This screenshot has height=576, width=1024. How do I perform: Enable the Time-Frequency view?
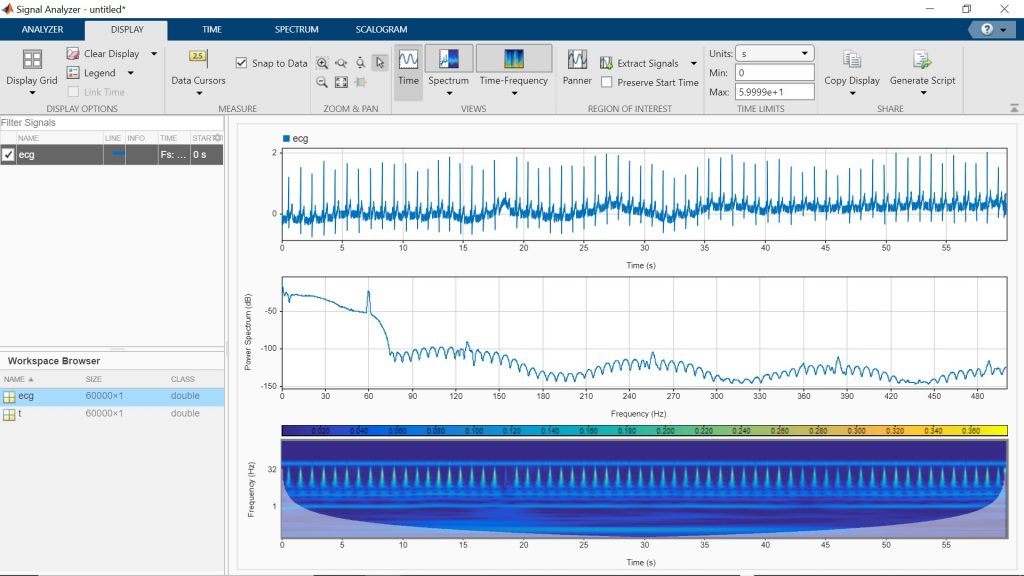513,60
